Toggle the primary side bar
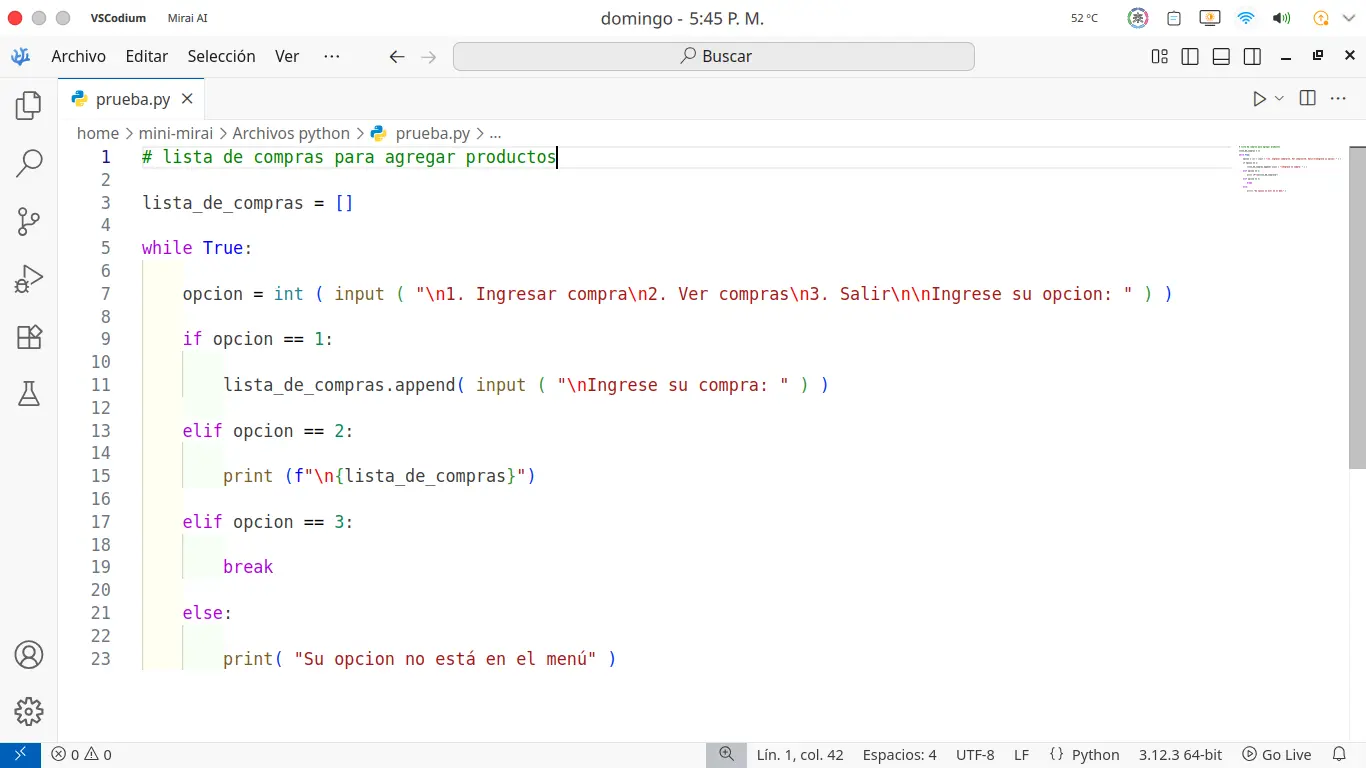This screenshot has height=768, width=1366. pyautogui.click(x=1190, y=57)
